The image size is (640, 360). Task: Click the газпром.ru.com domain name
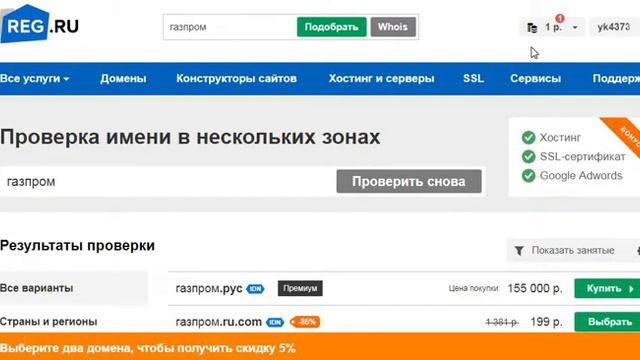[219, 322]
